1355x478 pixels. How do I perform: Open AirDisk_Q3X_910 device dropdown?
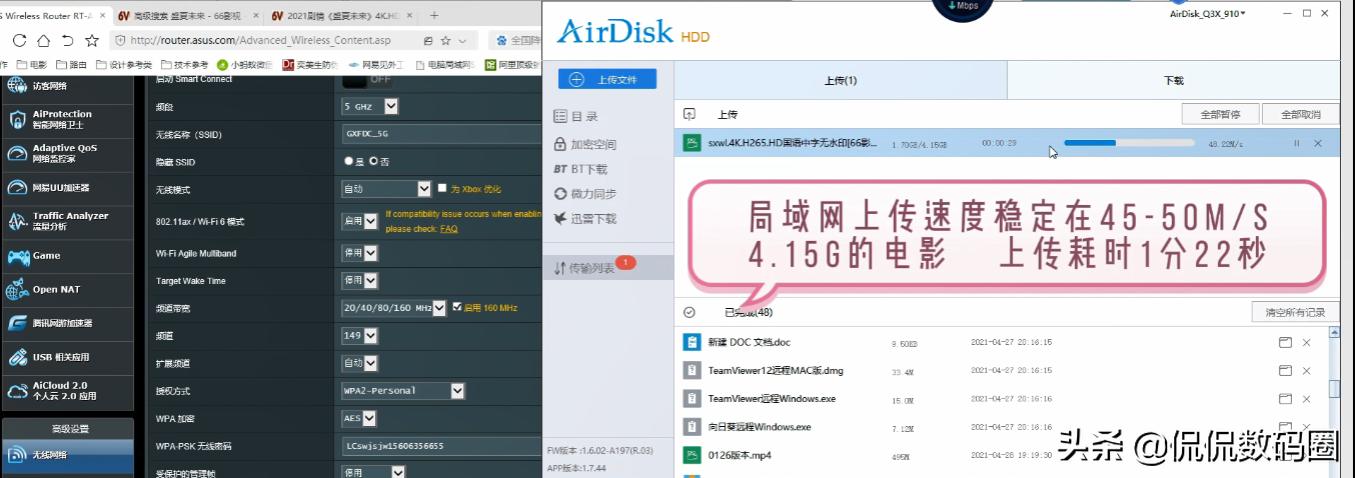1208,14
